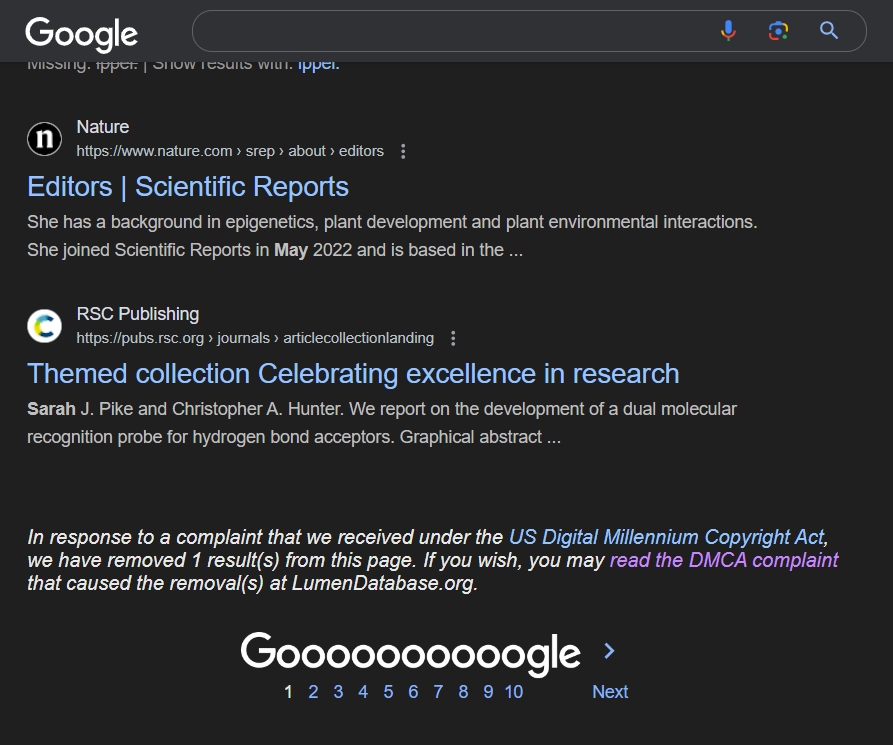Image resolution: width=893 pixels, height=745 pixels.
Task: Open Editors | Scientific Reports result
Action: pos(188,187)
